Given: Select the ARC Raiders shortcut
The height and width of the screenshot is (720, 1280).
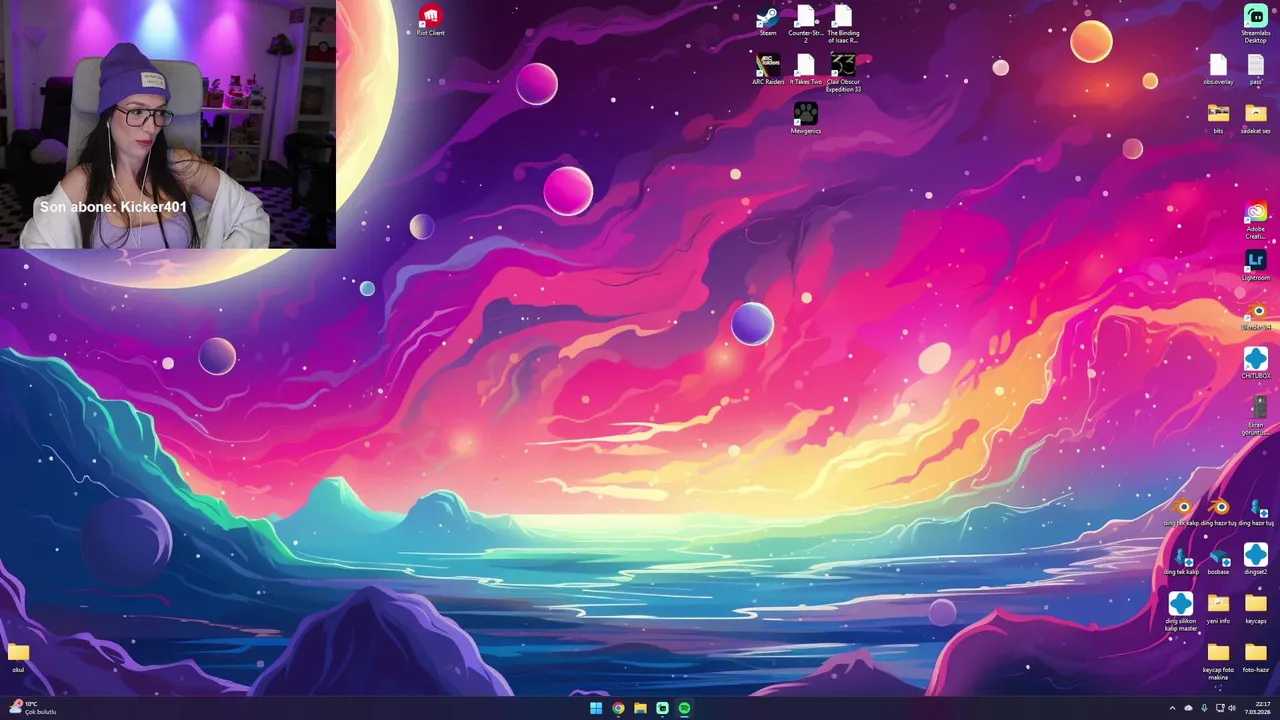Looking at the screenshot, I should (768, 69).
